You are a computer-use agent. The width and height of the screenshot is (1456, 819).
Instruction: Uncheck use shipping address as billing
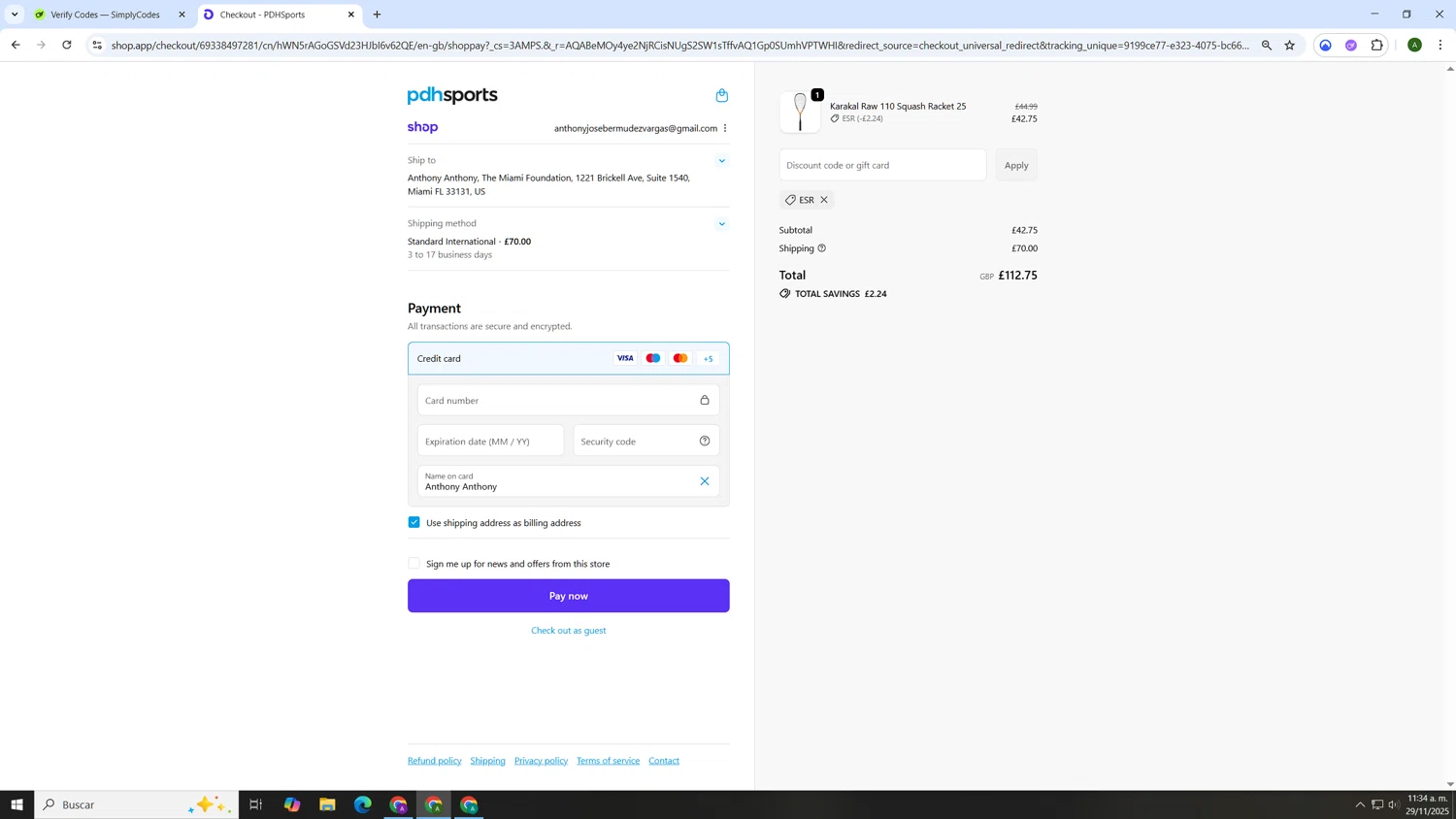(x=414, y=522)
